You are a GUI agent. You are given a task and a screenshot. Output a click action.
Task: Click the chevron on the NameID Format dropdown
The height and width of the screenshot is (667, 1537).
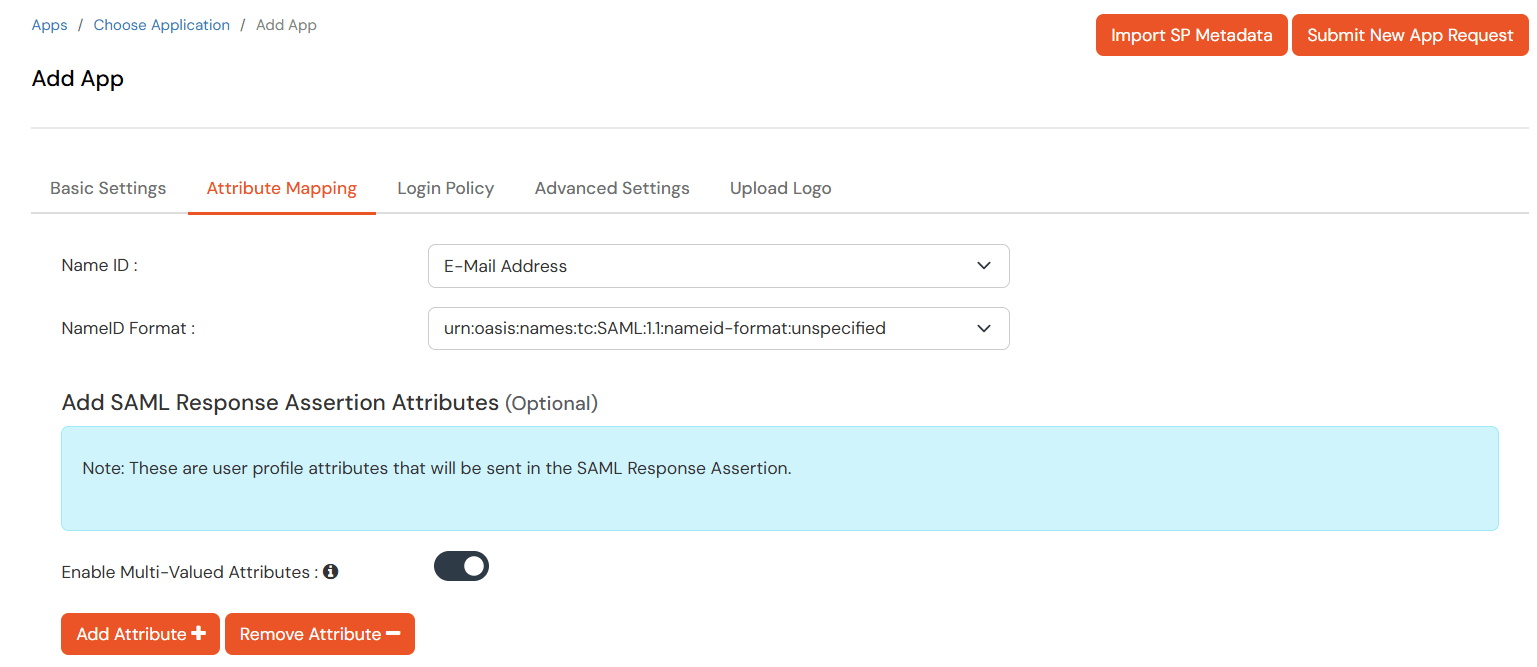986,328
